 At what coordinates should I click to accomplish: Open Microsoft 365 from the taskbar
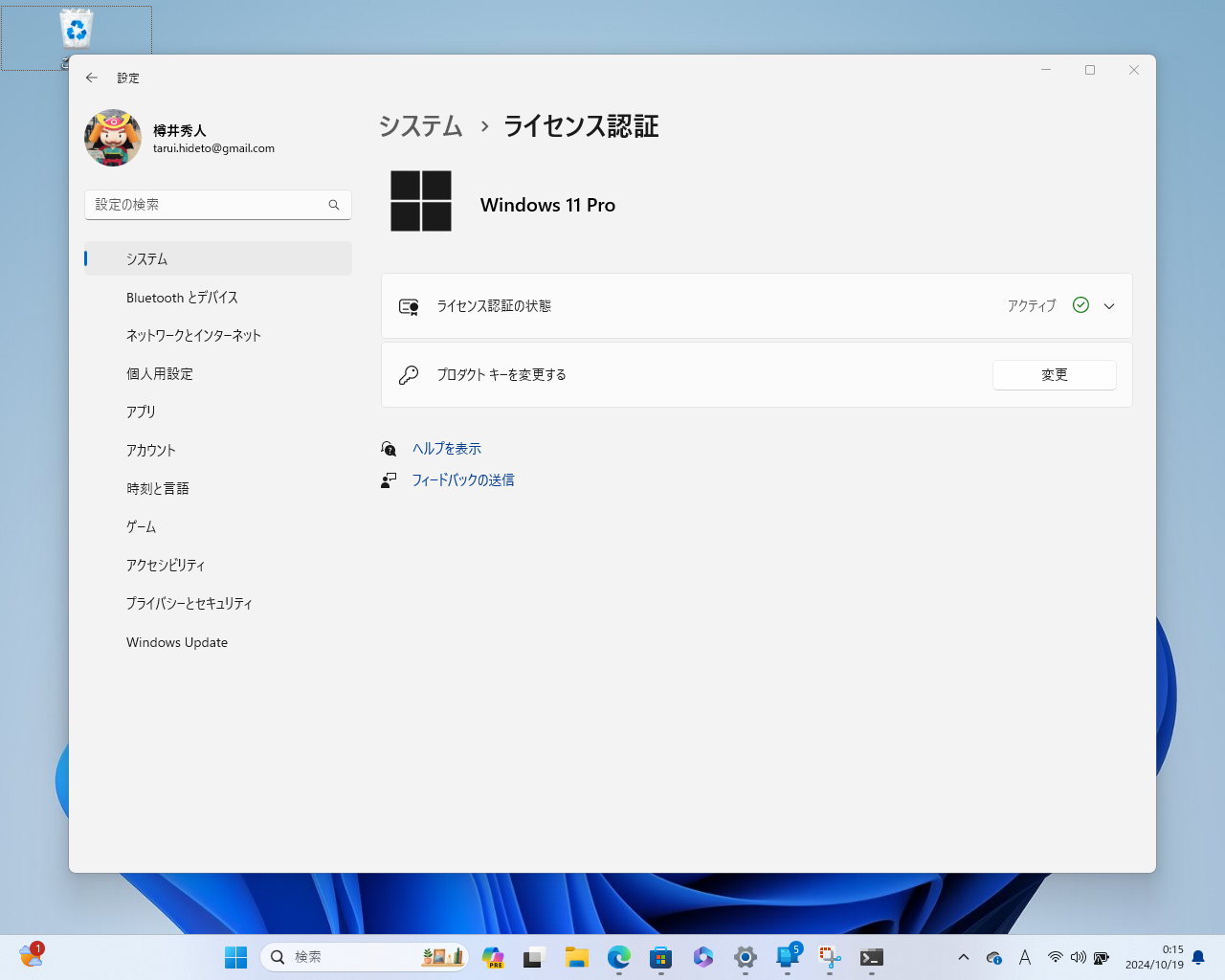click(702, 957)
